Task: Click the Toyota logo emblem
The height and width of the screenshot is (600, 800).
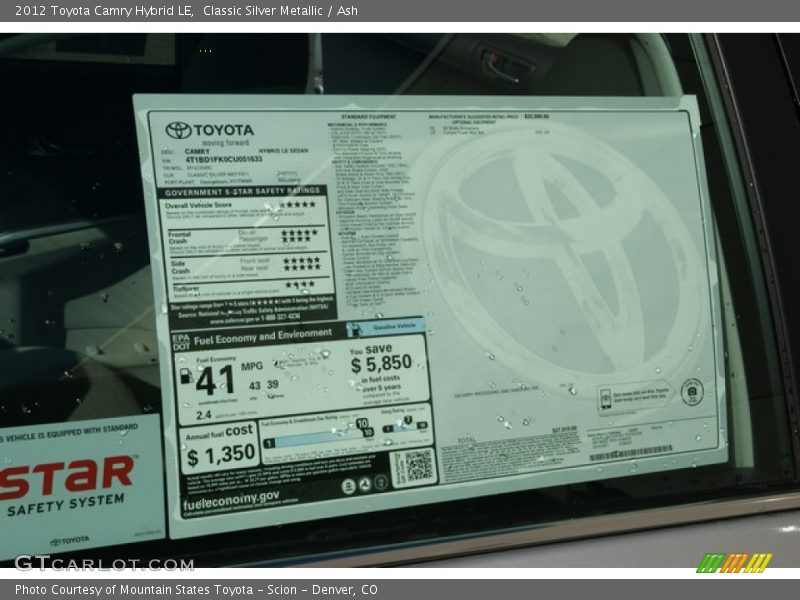Action: pyautogui.click(x=178, y=131)
